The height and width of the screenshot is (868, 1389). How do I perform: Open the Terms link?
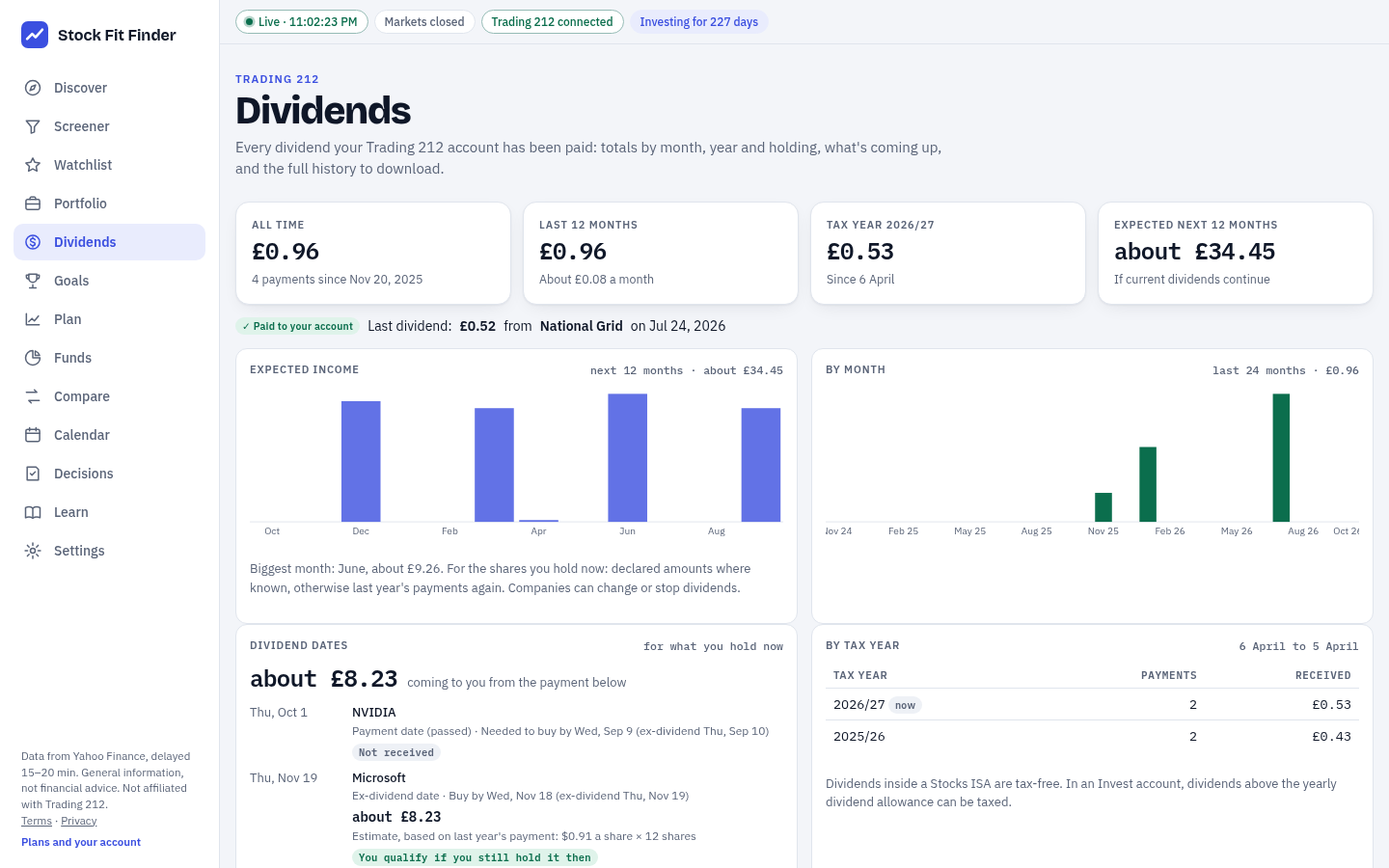(37, 821)
